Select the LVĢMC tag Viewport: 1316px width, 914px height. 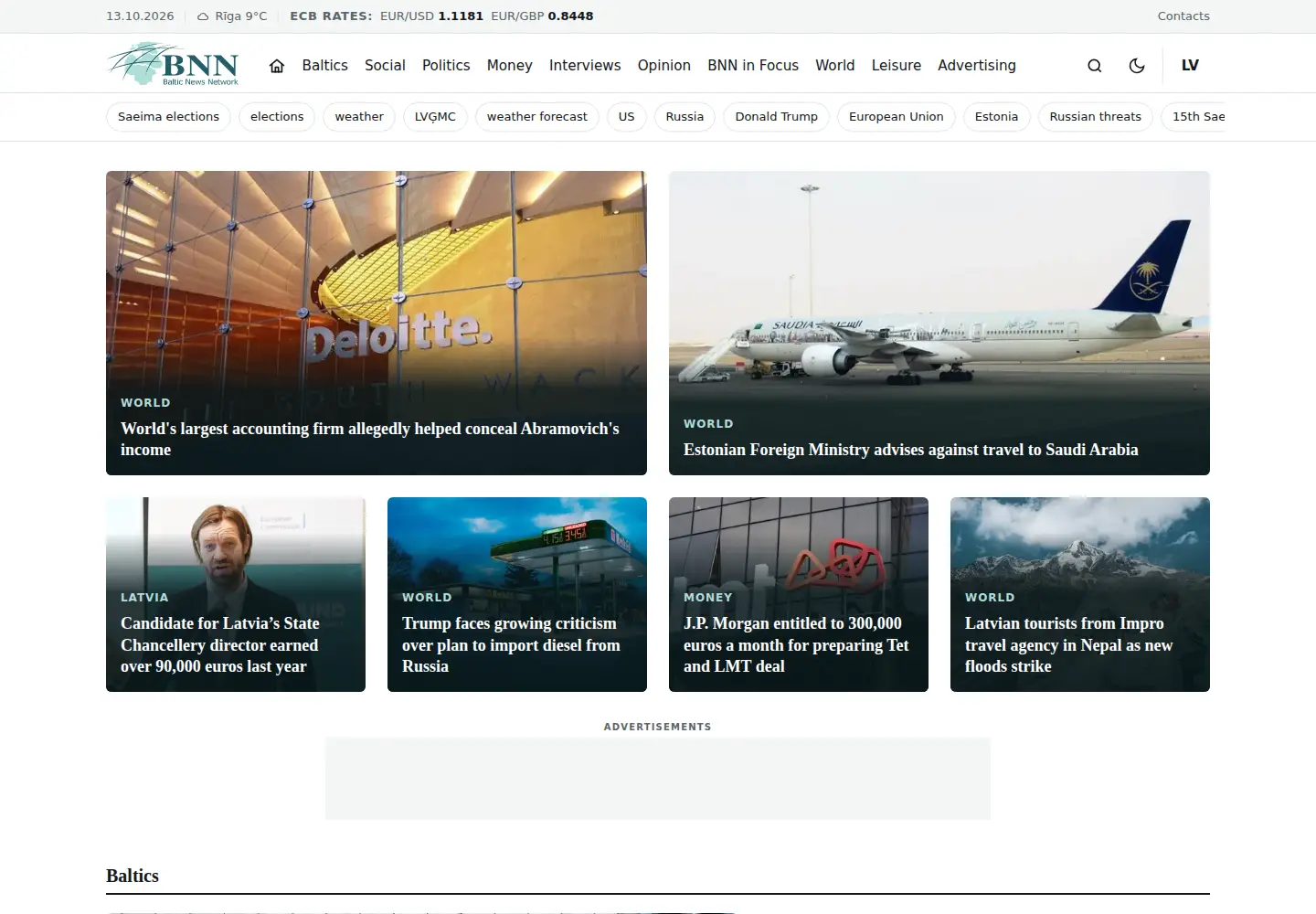pyautogui.click(x=435, y=117)
